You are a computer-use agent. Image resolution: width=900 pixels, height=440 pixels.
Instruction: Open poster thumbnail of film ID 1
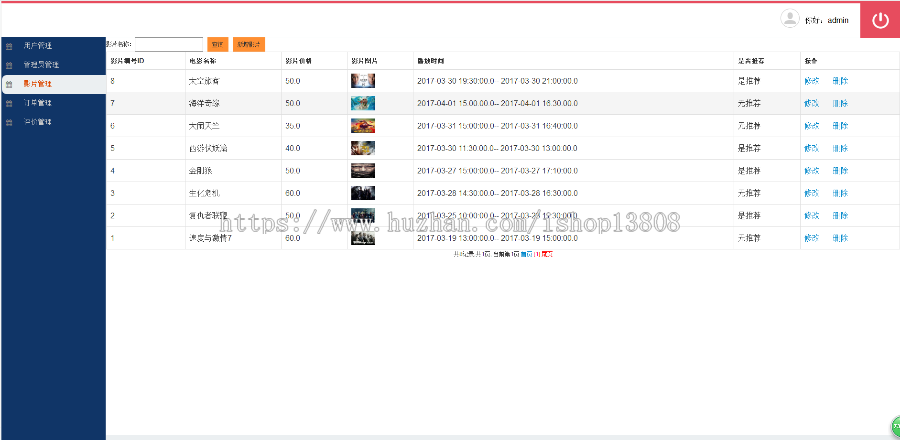(x=363, y=237)
